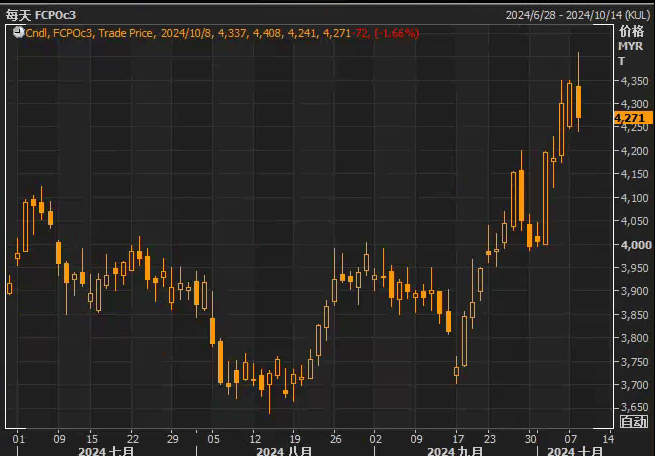Click the 17 September date tick
655x456 pixels.
pos(458,439)
